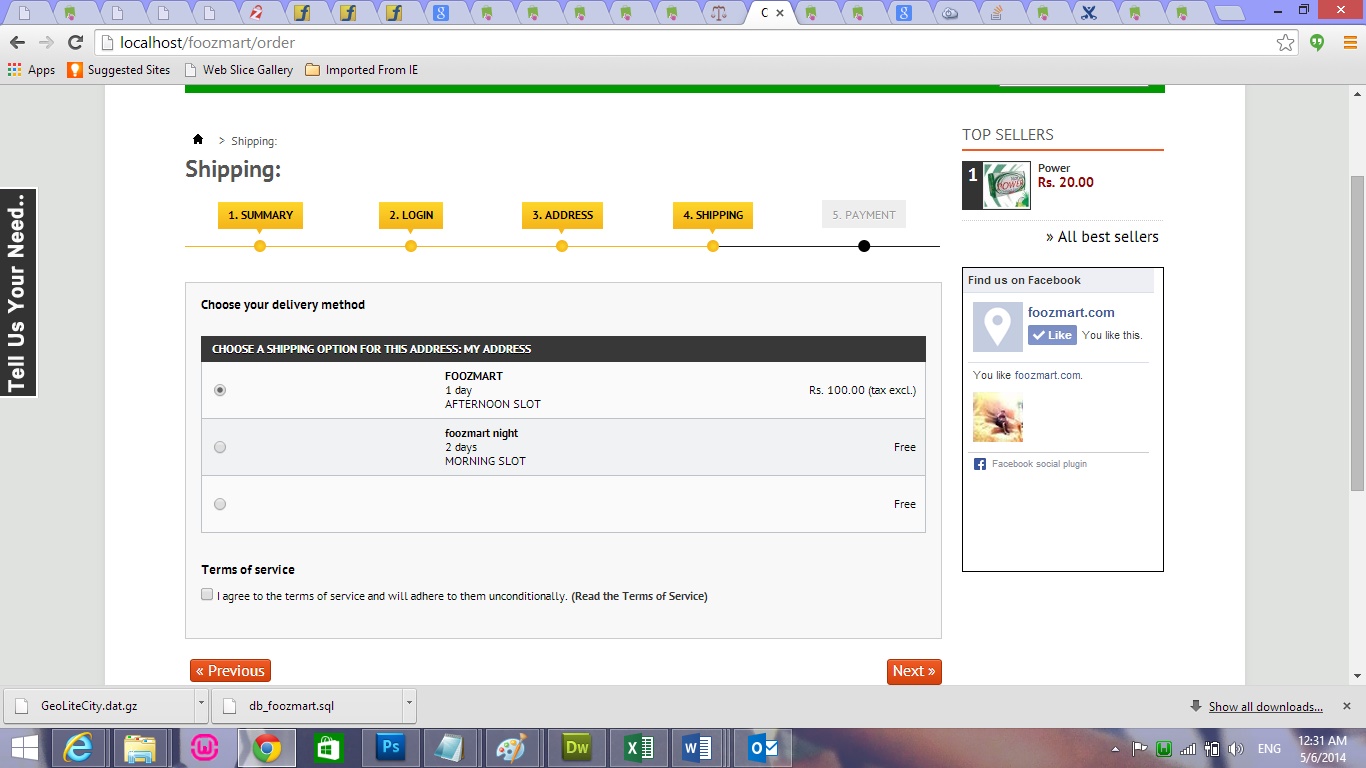The image size is (1366, 768).
Task: Open the pink WampServer taskbar icon
Action: [x=207, y=748]
